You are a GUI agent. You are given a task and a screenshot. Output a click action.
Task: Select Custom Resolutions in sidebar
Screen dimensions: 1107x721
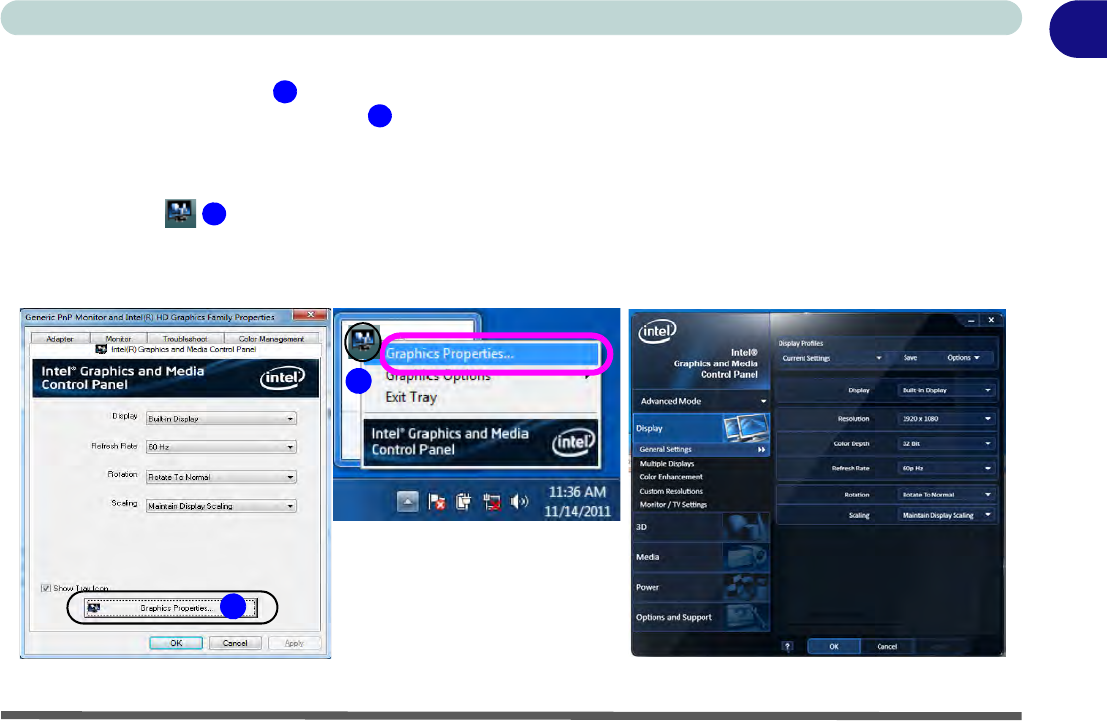coord(671,491)
